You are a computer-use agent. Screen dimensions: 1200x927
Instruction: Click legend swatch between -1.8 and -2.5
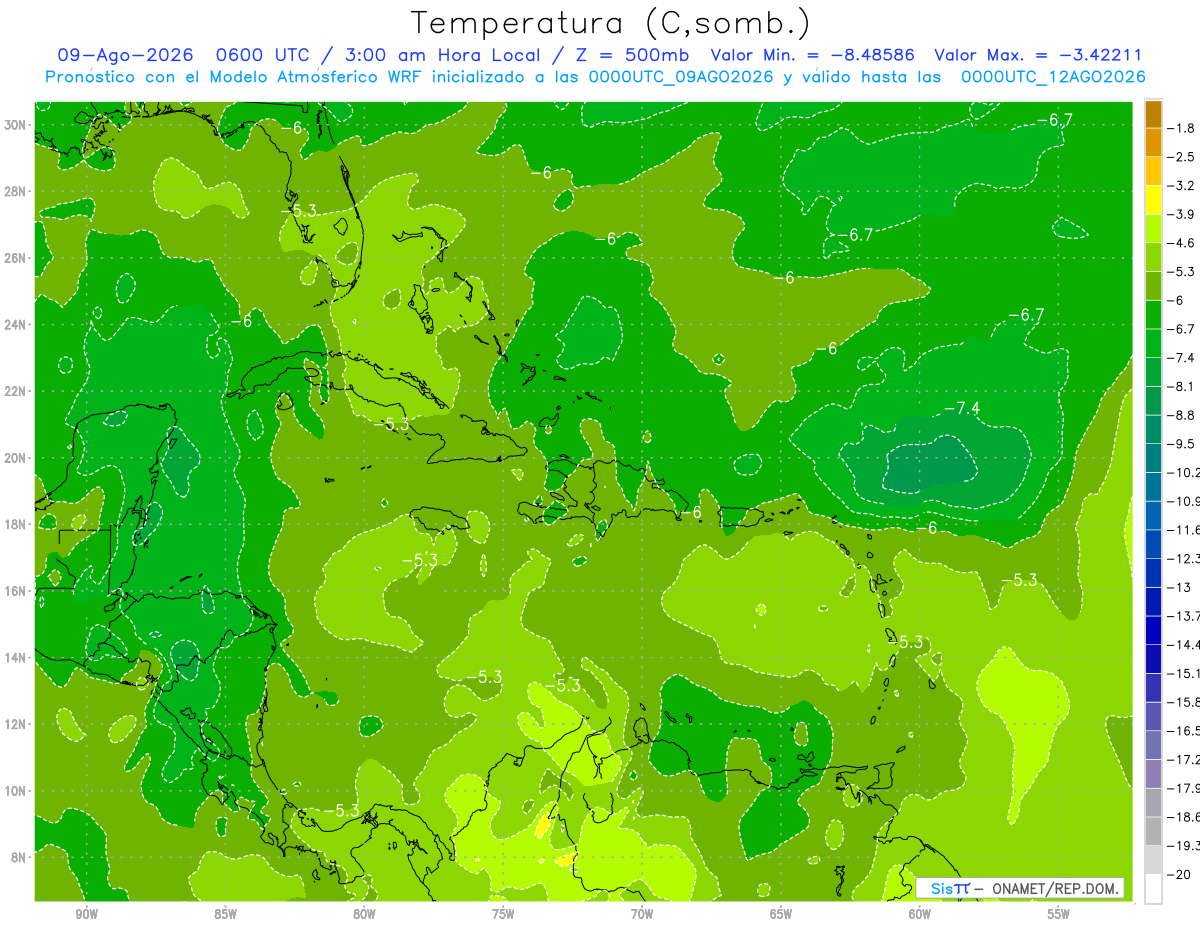pos(1153,143)
